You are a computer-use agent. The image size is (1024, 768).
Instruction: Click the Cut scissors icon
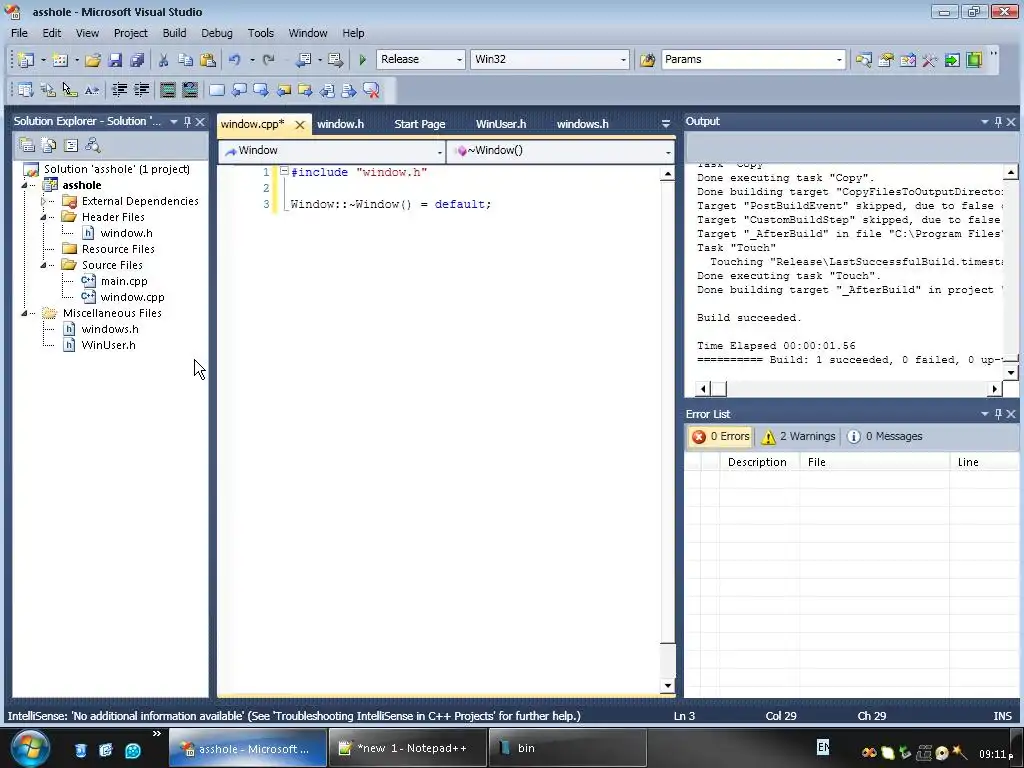click(163, 59)
